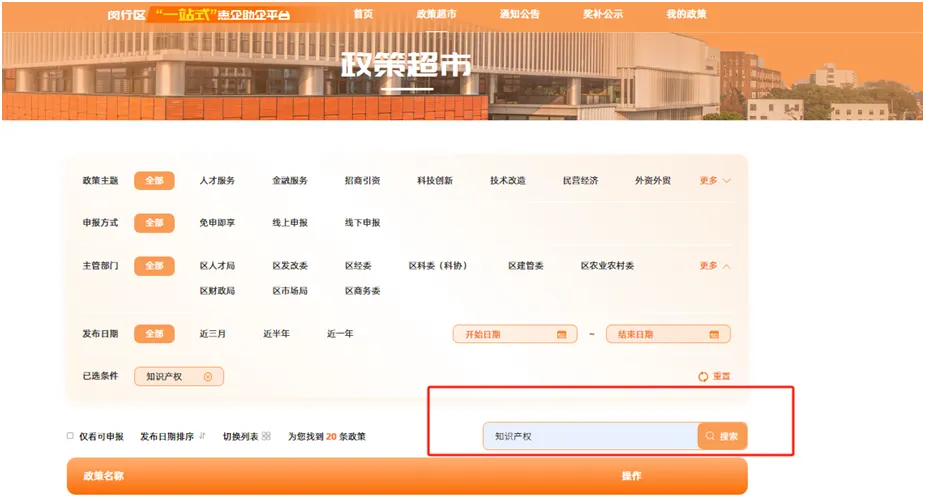The image size is (925, 500).
Task: Click the grid icon next to 切换列表
Action: tap(266, 436)
